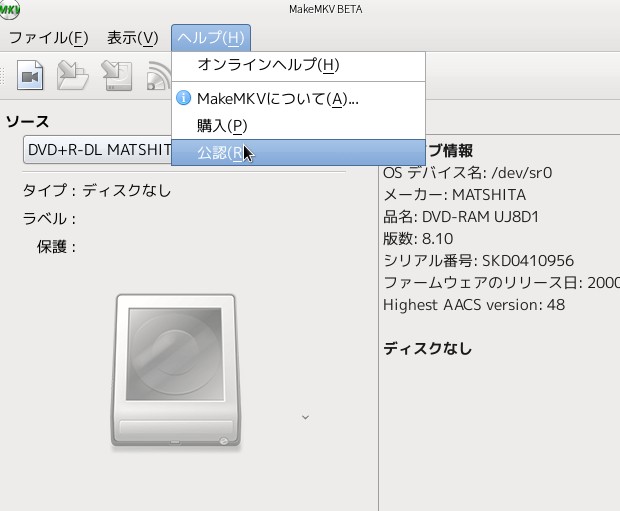This screenshot has height=511, width=620.
Task: Click the large optical drive image
Action: [x=176, y=371]
